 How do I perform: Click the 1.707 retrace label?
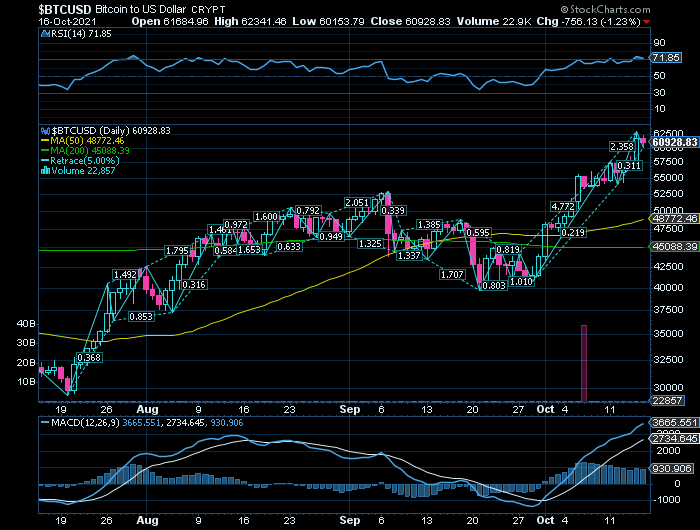coord(452,275)
